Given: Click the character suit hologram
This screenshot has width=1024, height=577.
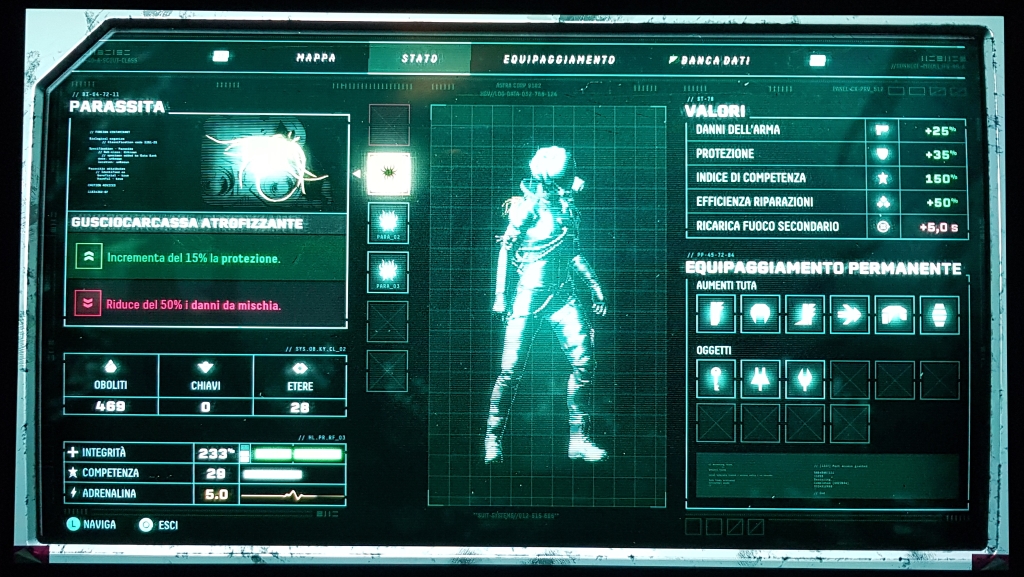Looking at the screenshot, I should [x=547, y=305].
